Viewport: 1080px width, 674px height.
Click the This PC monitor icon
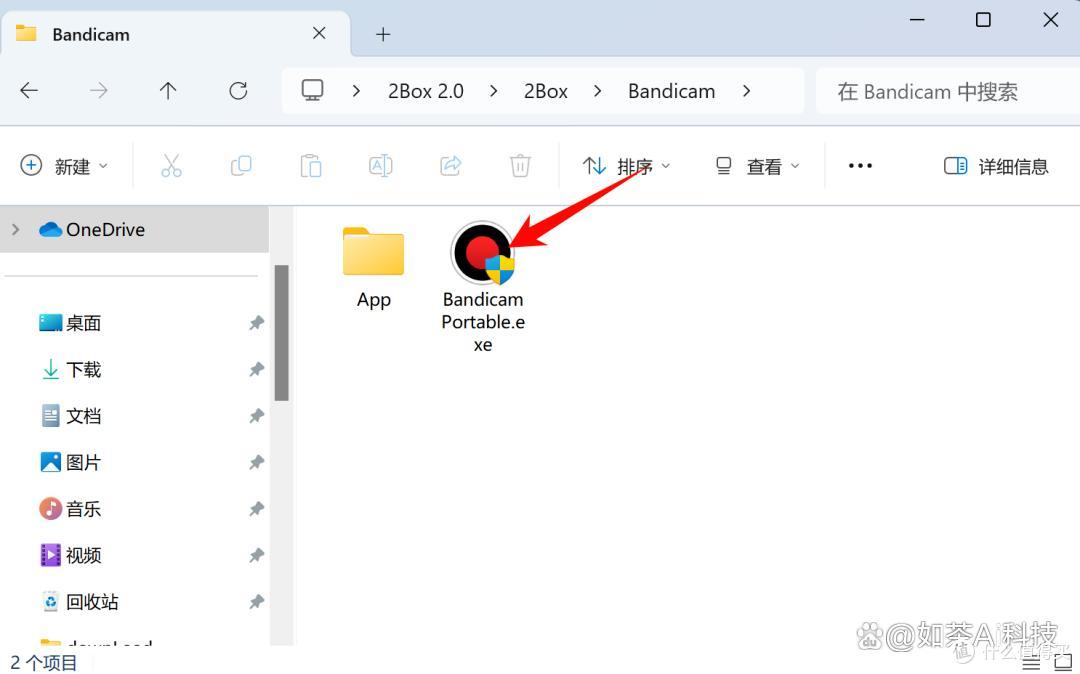pyautogui.click(x=313, y=90)
